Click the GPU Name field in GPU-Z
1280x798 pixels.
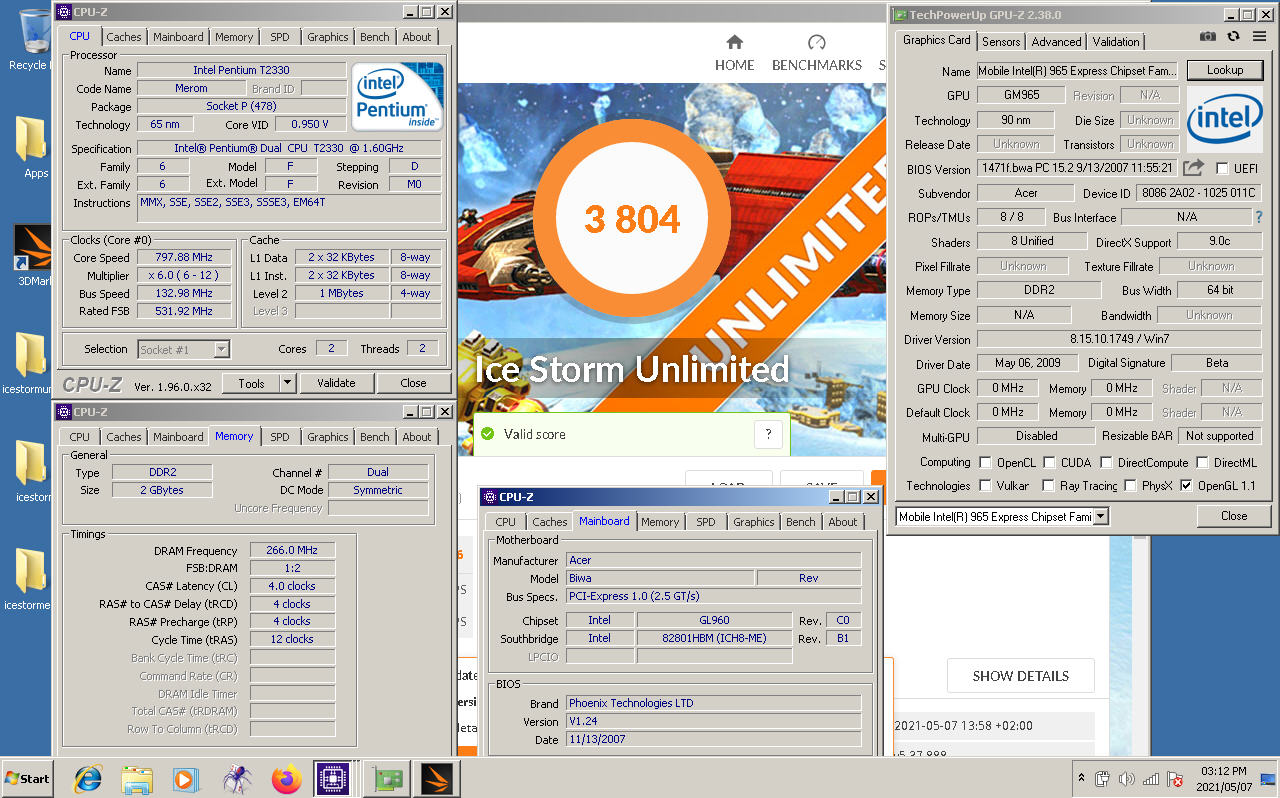[x=1078, y=72]
